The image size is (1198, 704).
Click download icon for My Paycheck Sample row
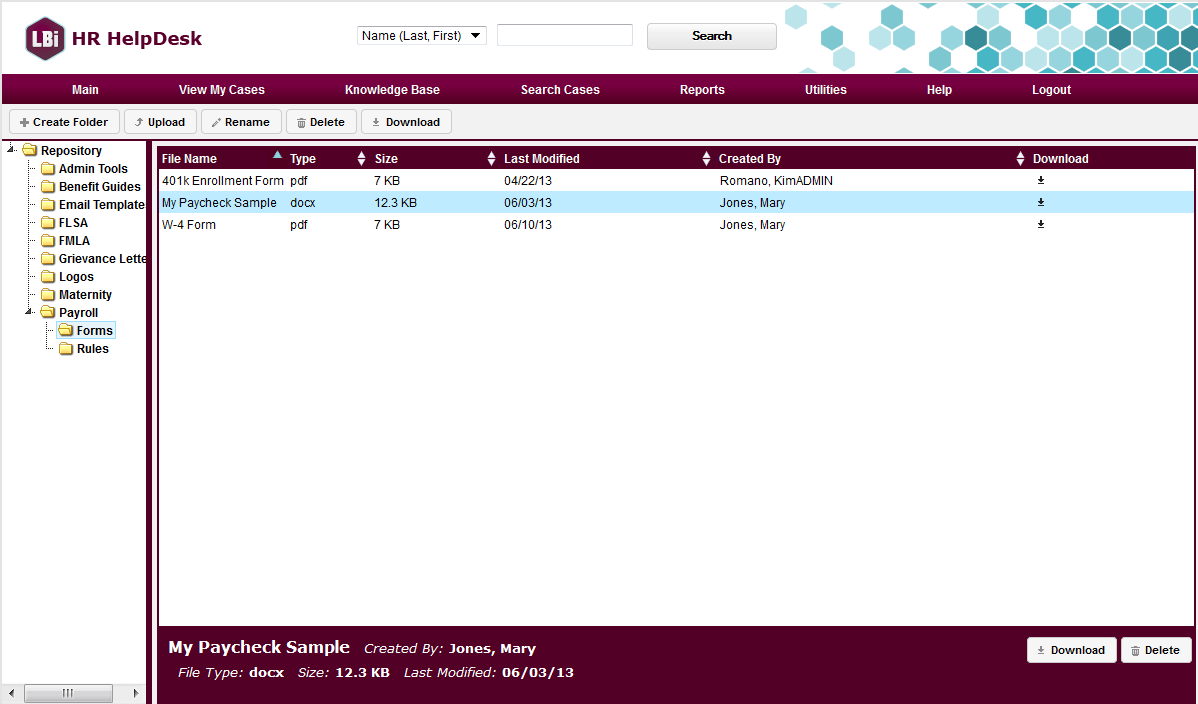(x=1041, y=203)
